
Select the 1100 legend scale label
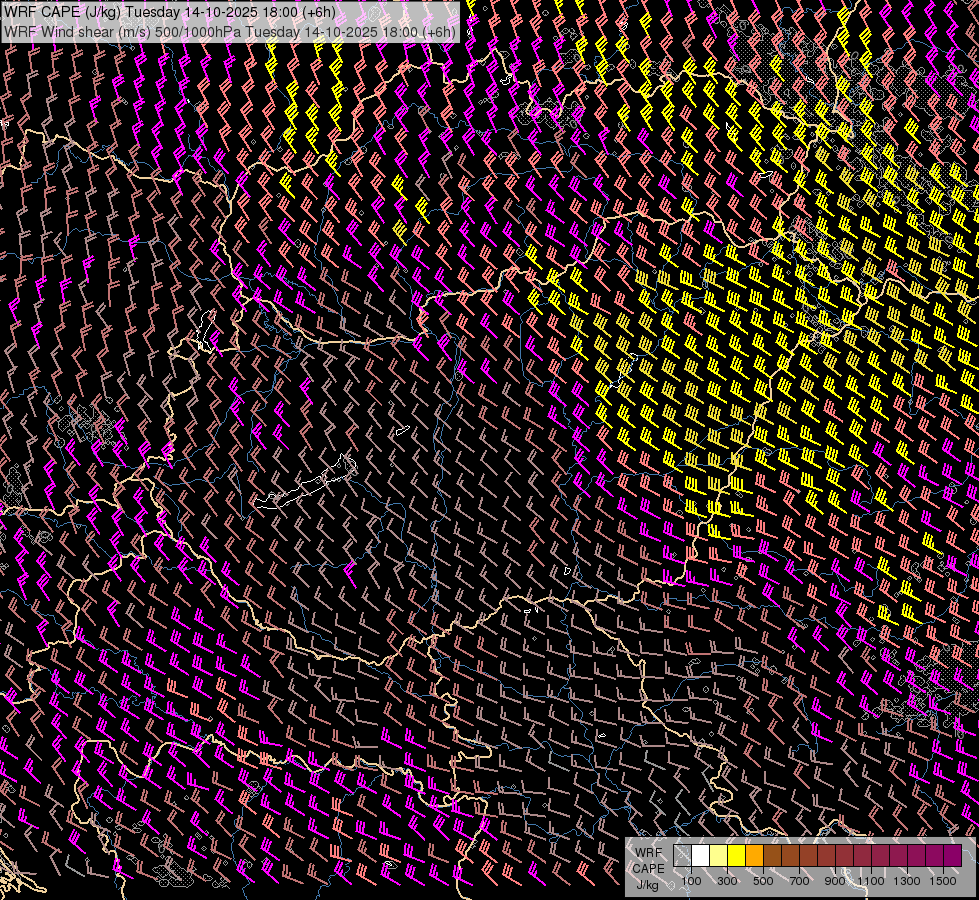coord(872,881)
